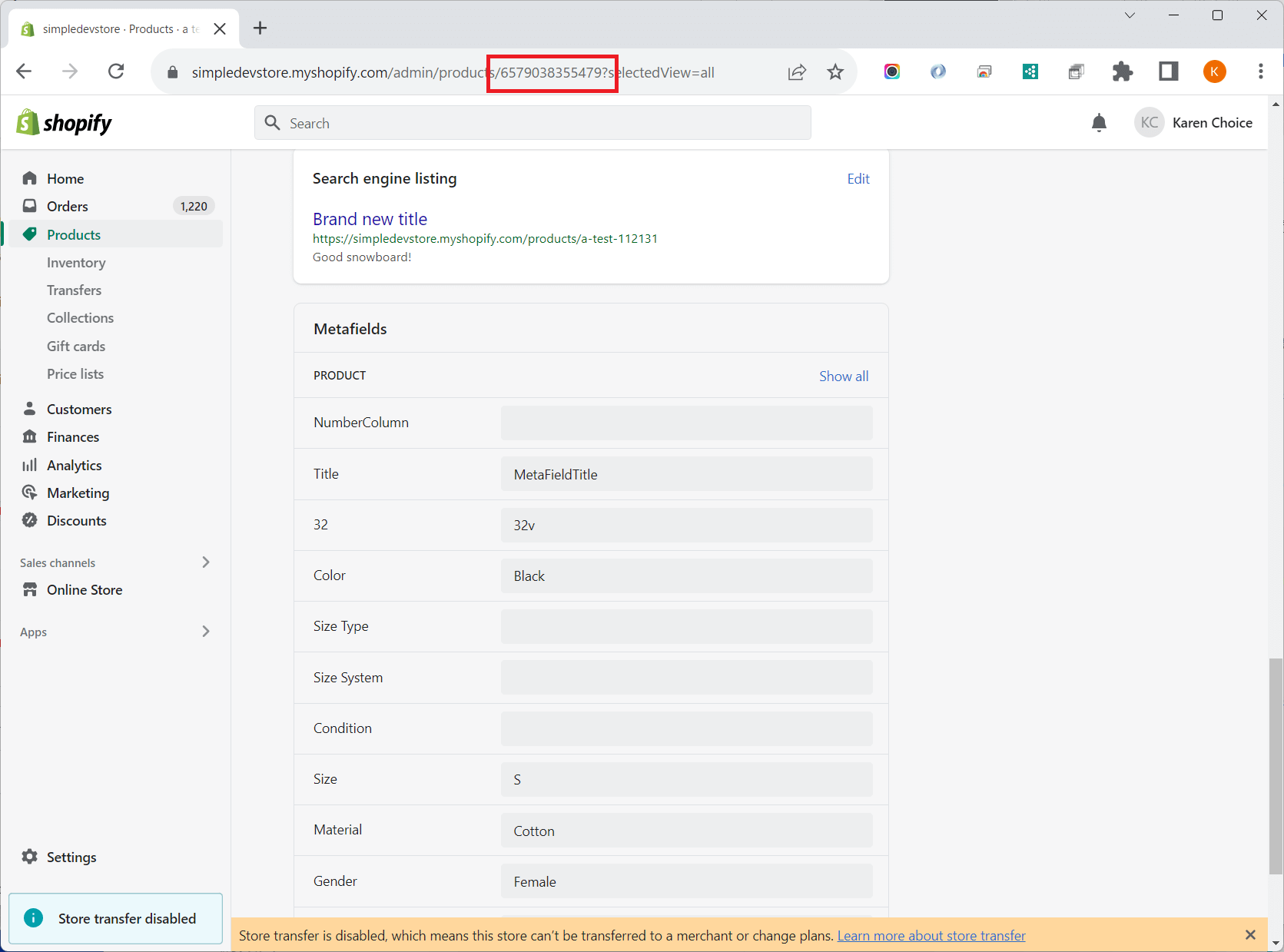Click the Home sidebar icon
The width and height of the screenshot is (1284, 952).
point(30,178)
